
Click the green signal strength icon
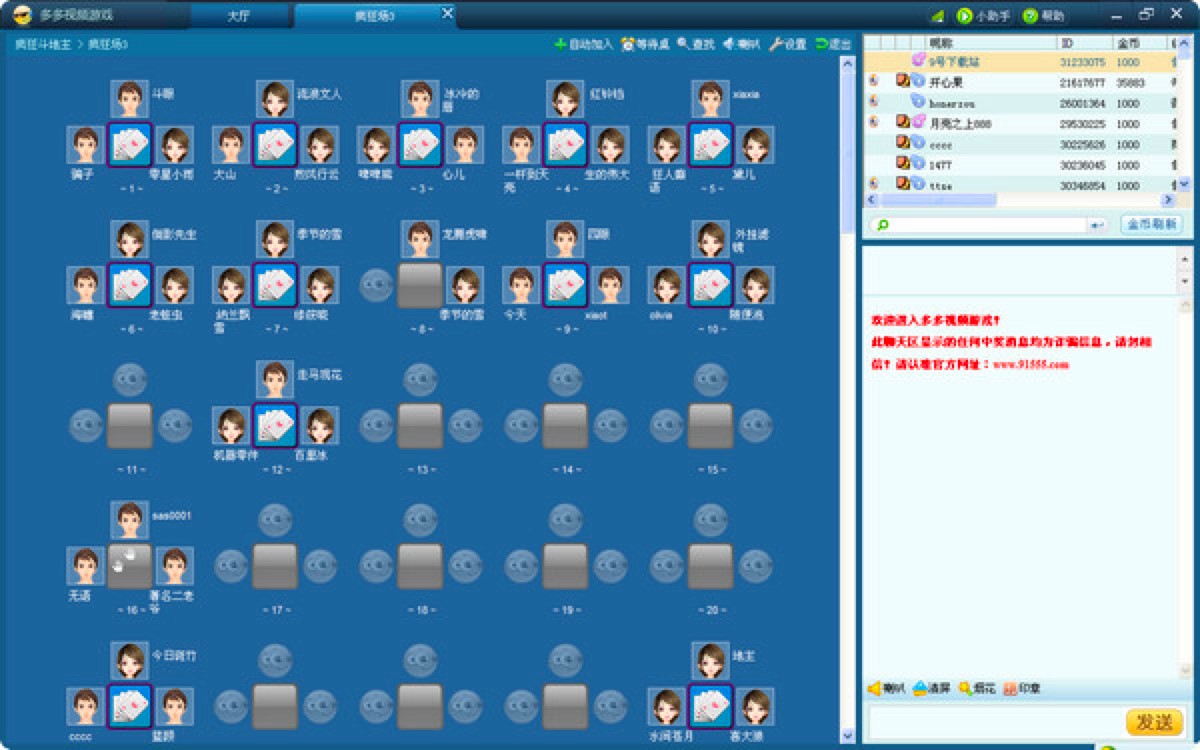[x=937, y=16]
